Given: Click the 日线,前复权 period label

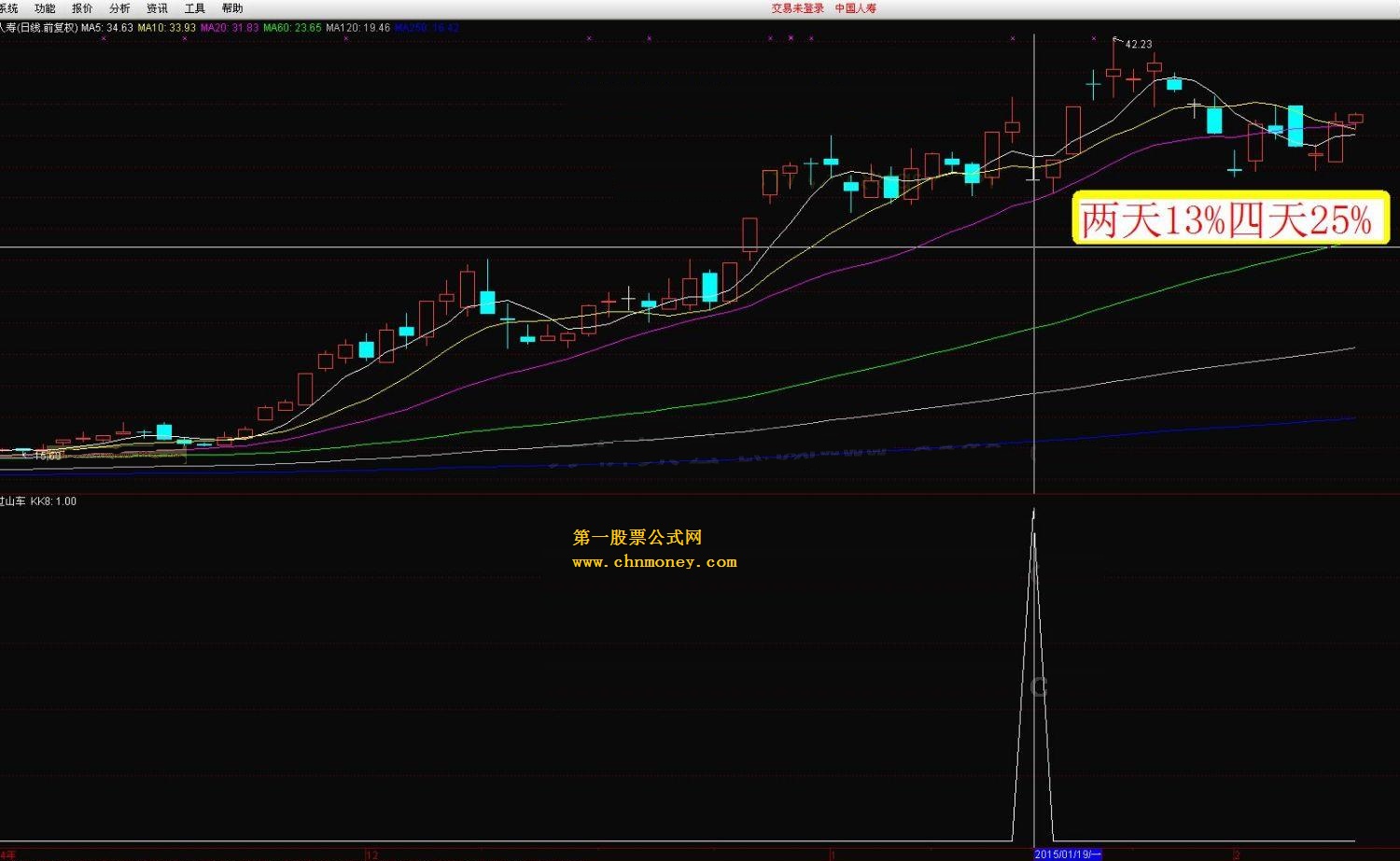Looking at the screenshot, I should 49,28.
